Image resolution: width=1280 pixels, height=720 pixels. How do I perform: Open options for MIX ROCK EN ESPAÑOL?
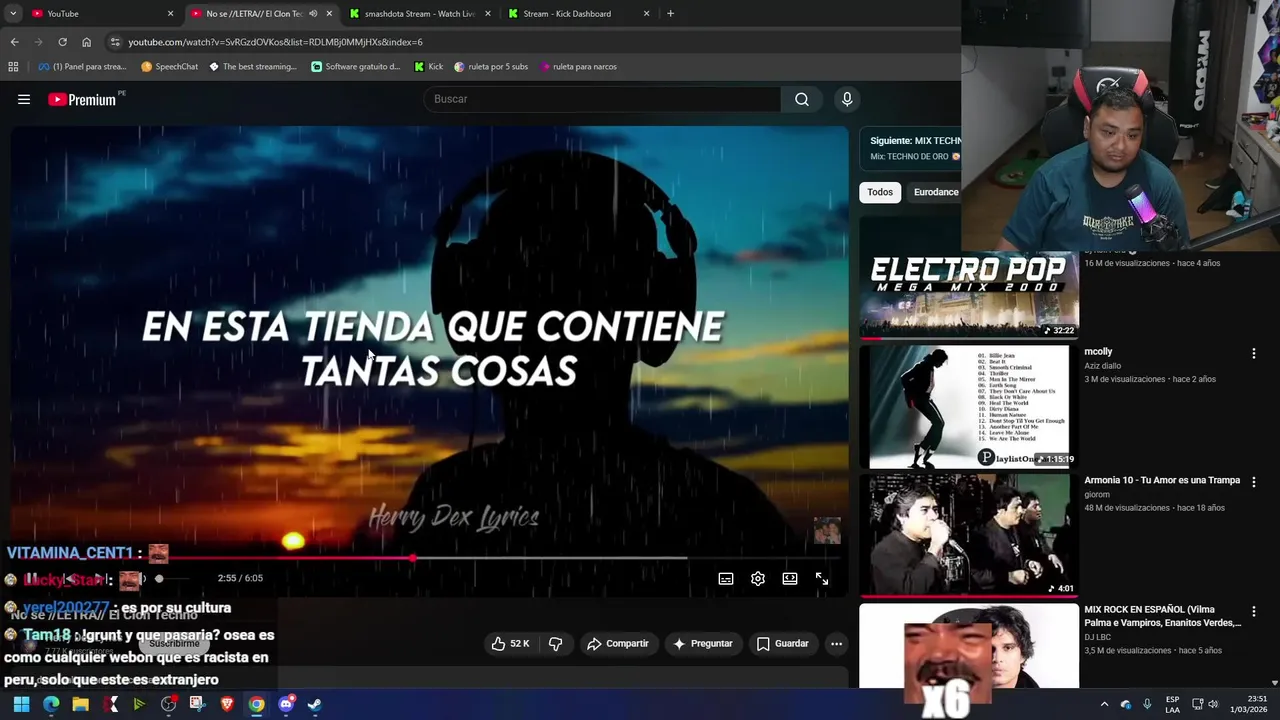coord(1254,611)
